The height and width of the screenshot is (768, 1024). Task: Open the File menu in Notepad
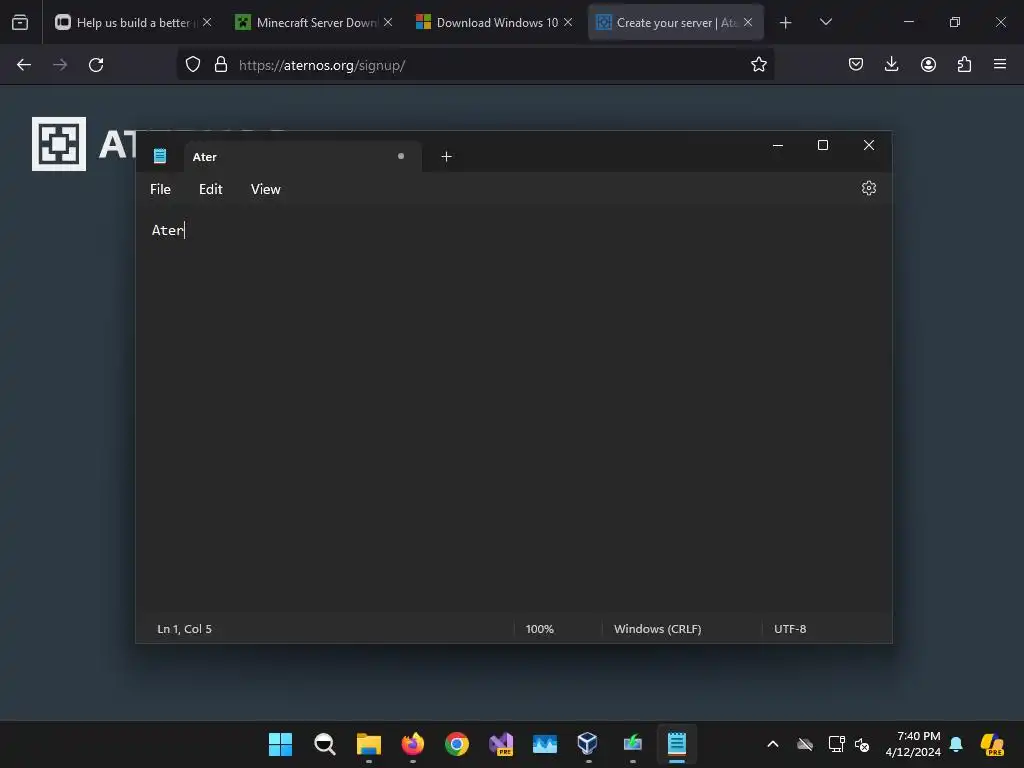[160, 189]
